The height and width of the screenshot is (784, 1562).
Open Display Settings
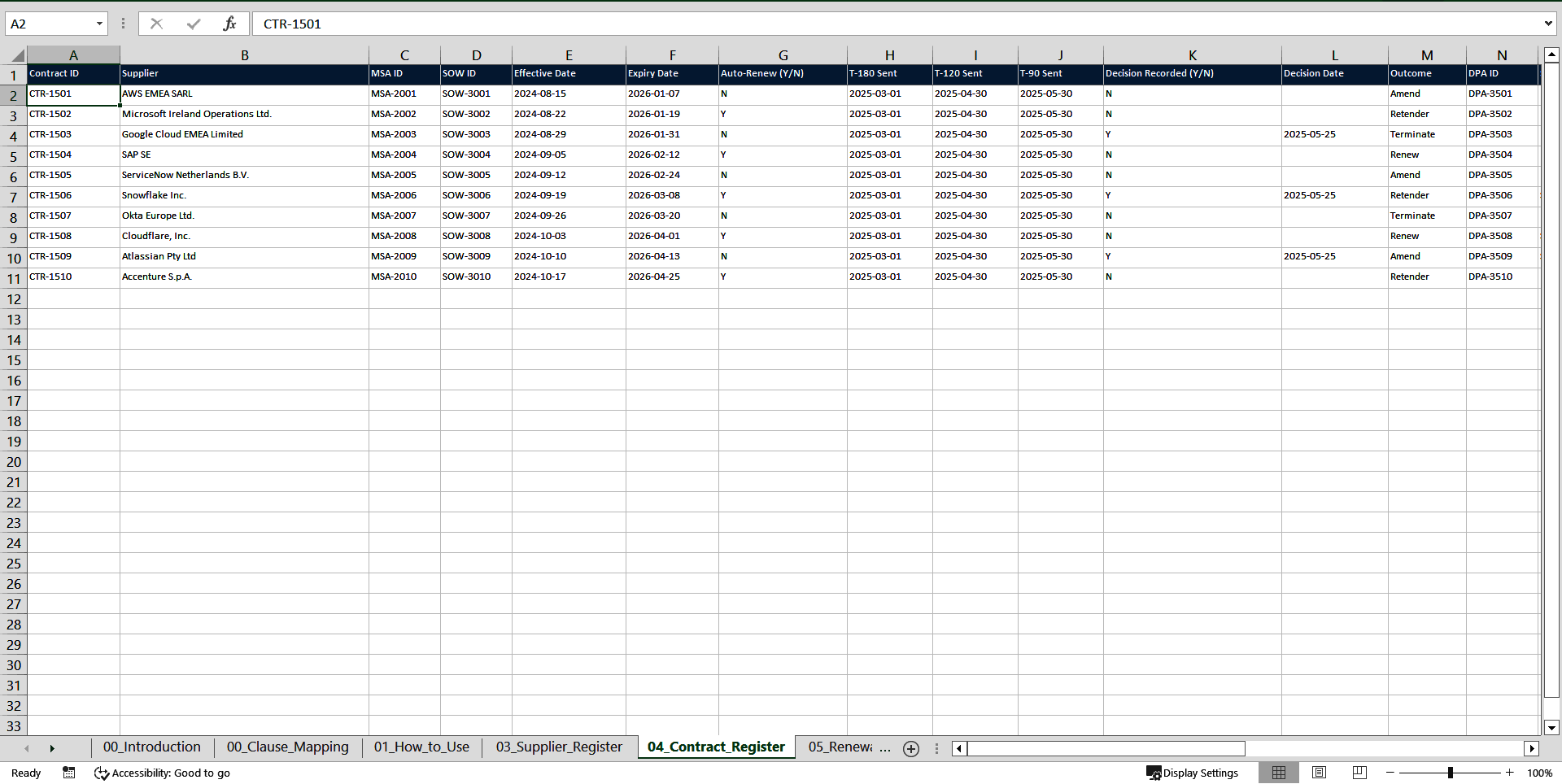pos(1192,773)
